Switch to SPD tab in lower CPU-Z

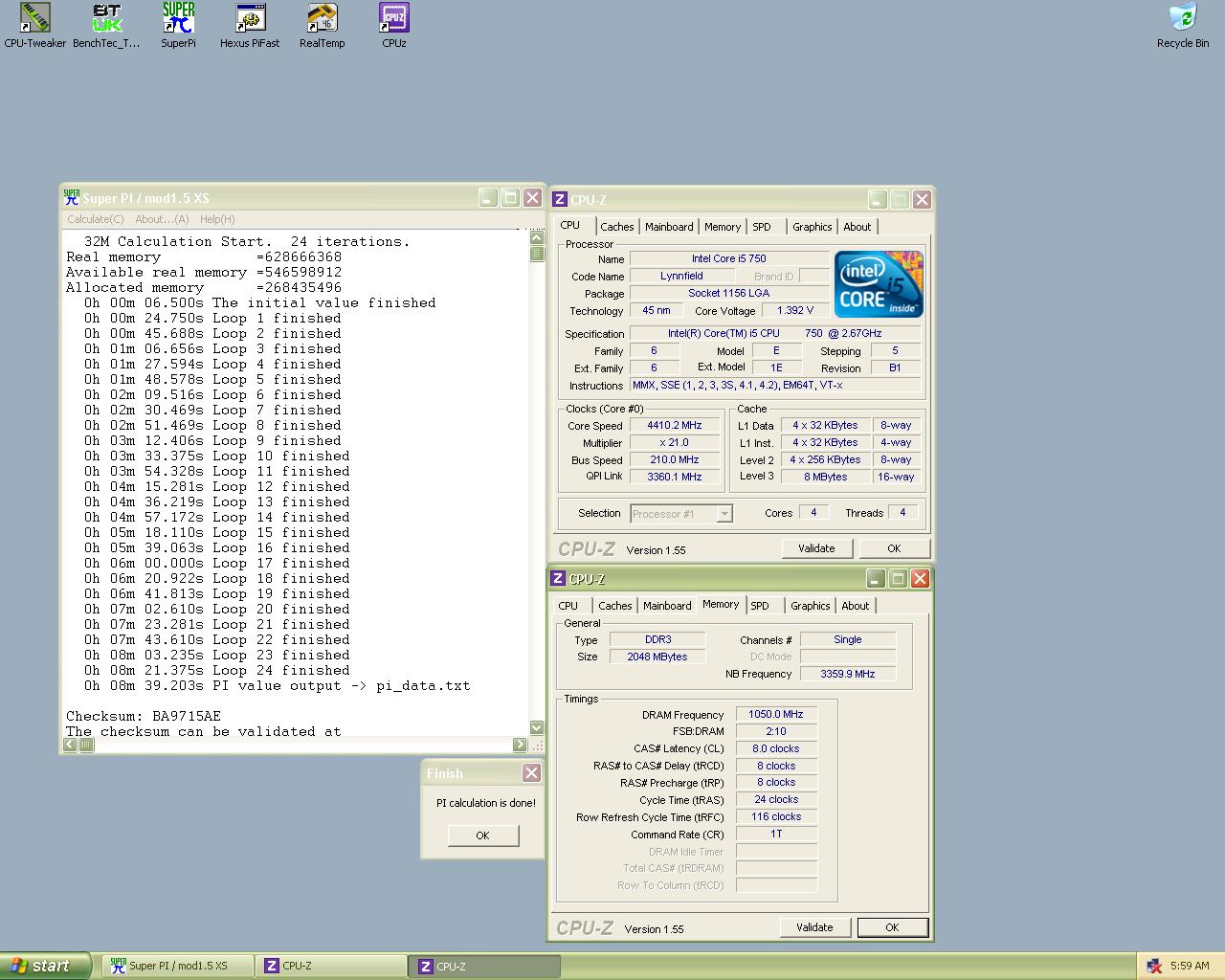pos(759,606)
